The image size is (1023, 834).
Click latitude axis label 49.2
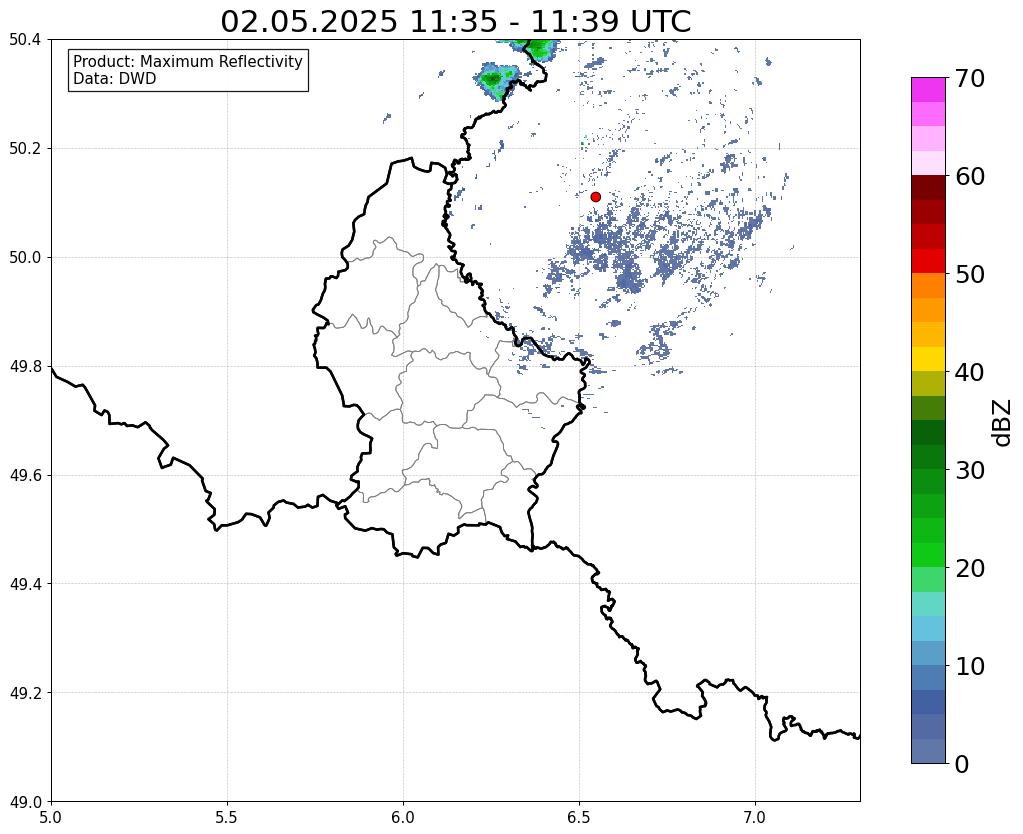point(25,693)
